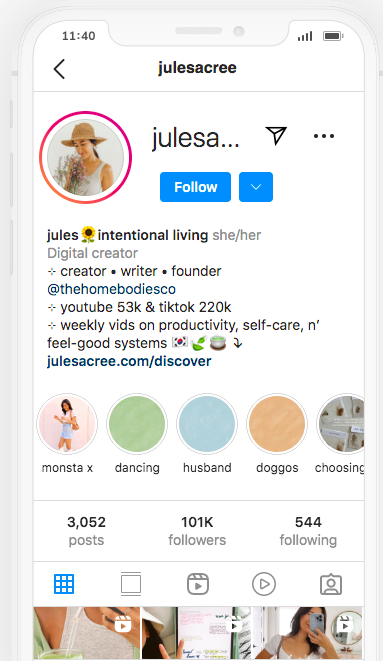
Task: View the 101K followers list
Action: tap(197, 531)
